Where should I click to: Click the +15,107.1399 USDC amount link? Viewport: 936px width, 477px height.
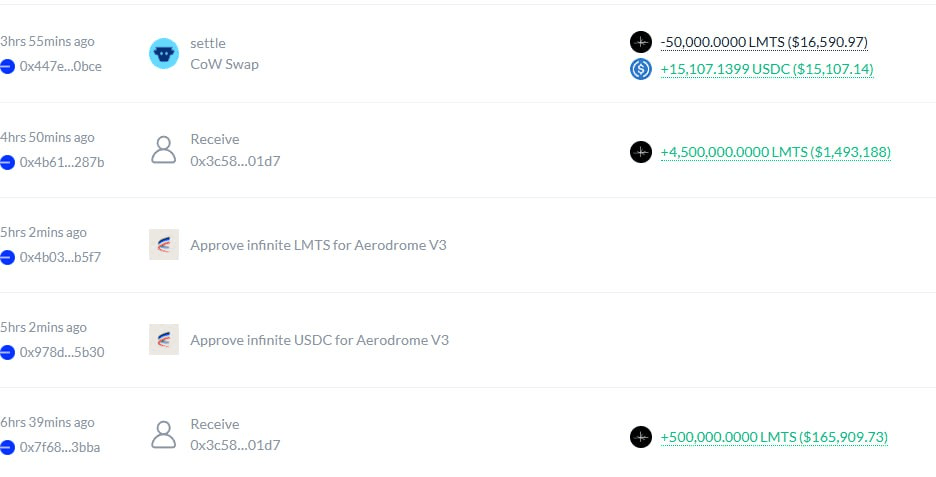click(x=767, y=69)
